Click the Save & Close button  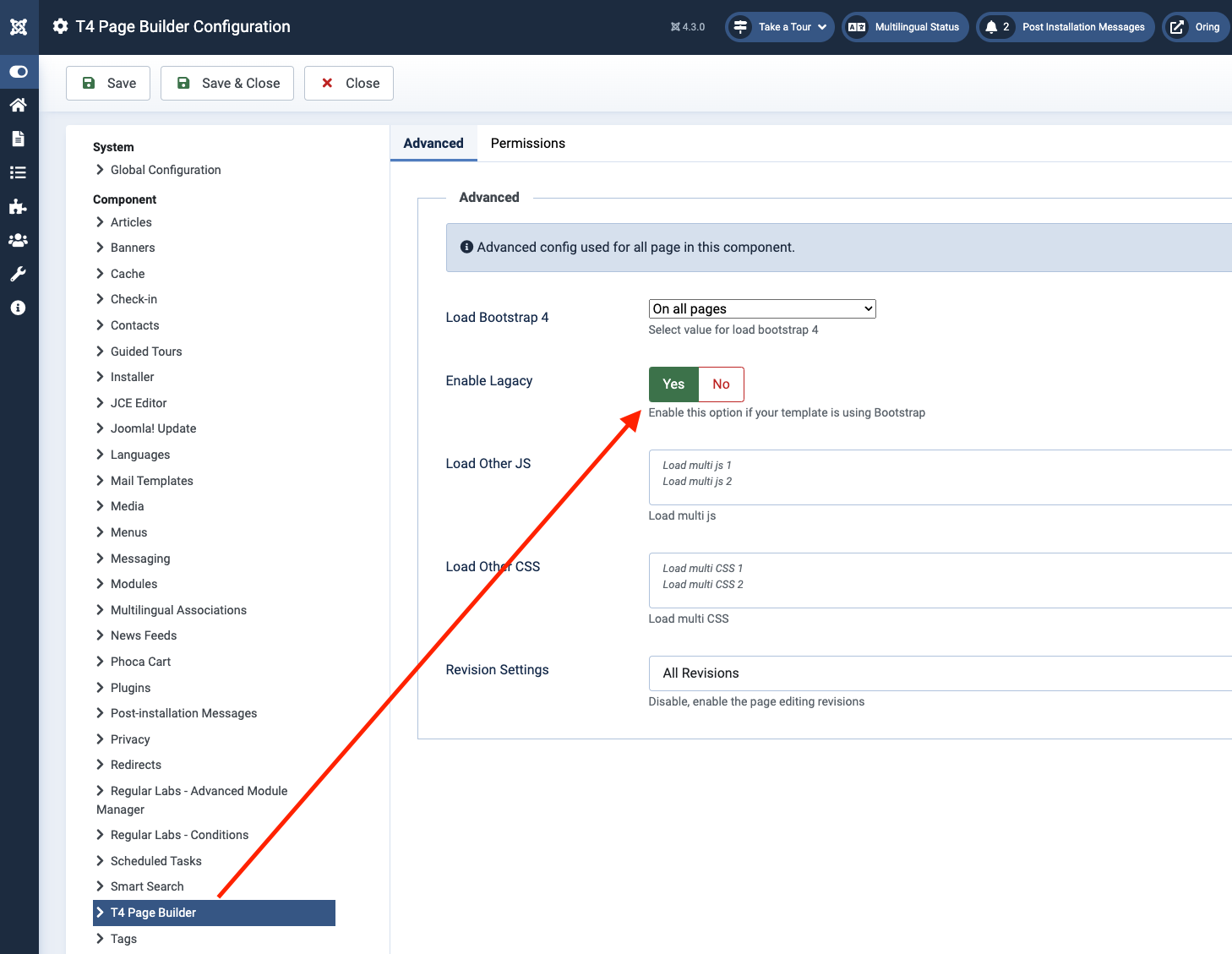[227, 84]
